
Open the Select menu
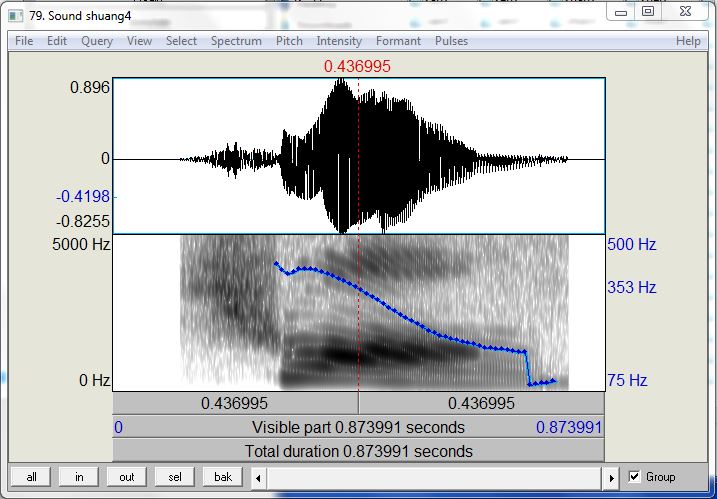tap(181, 41)
